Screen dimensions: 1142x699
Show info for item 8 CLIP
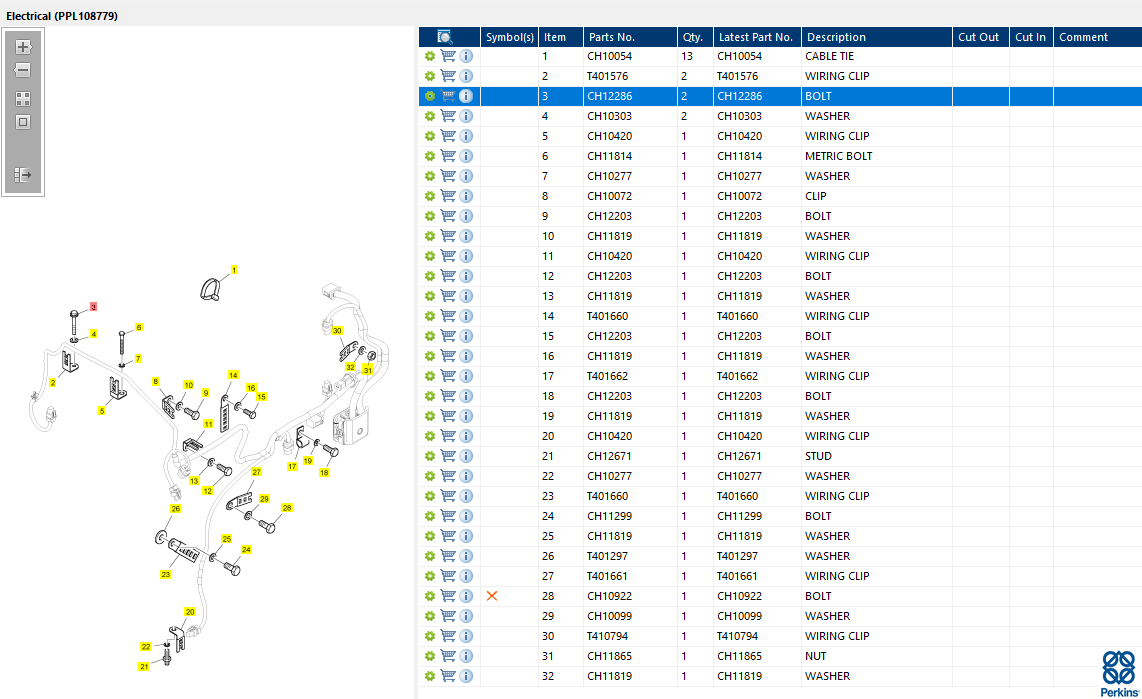click(466, 196)
